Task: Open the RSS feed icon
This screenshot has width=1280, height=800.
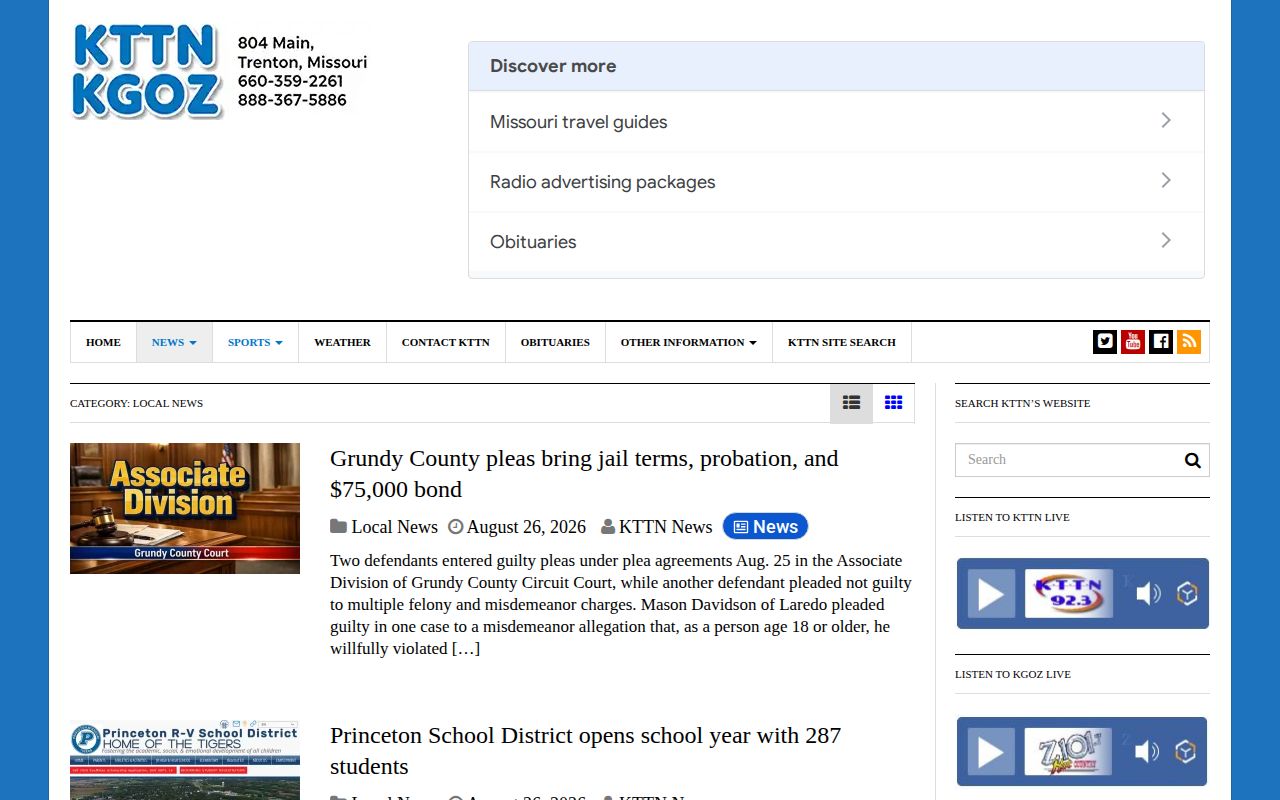Action: point(1189,342)
